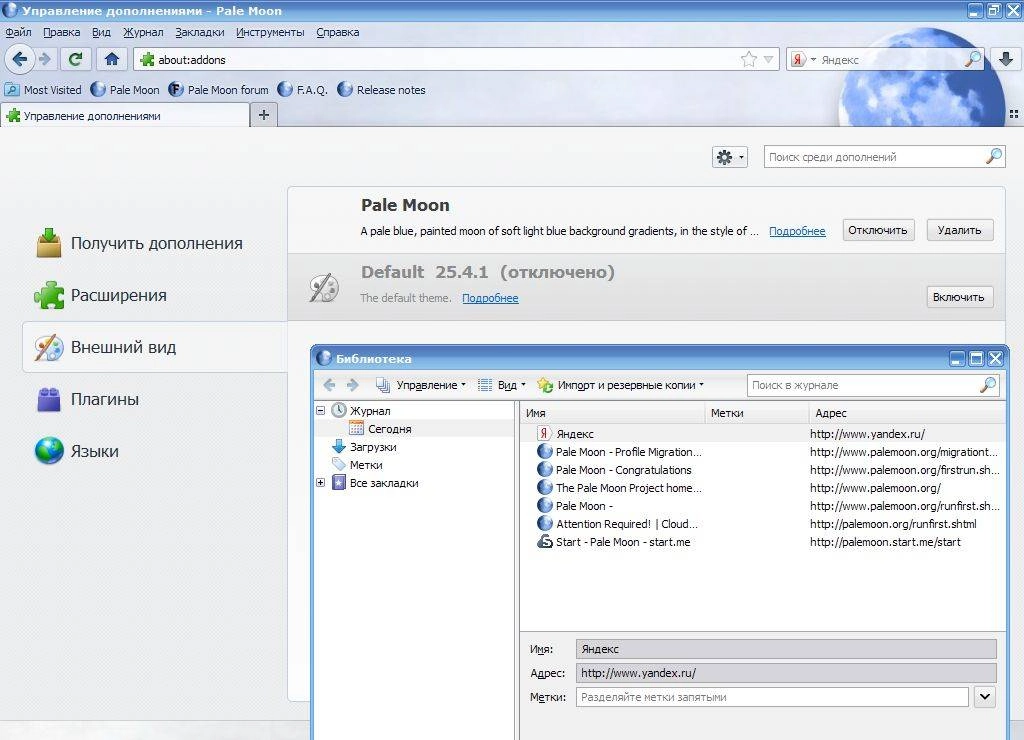Open the Справка menu

(x=338, y=32)
